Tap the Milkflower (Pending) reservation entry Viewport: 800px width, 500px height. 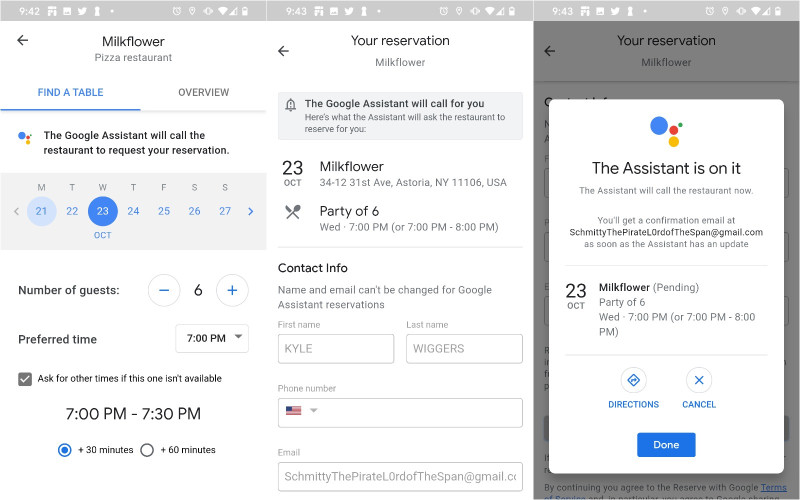click(666, 309)
